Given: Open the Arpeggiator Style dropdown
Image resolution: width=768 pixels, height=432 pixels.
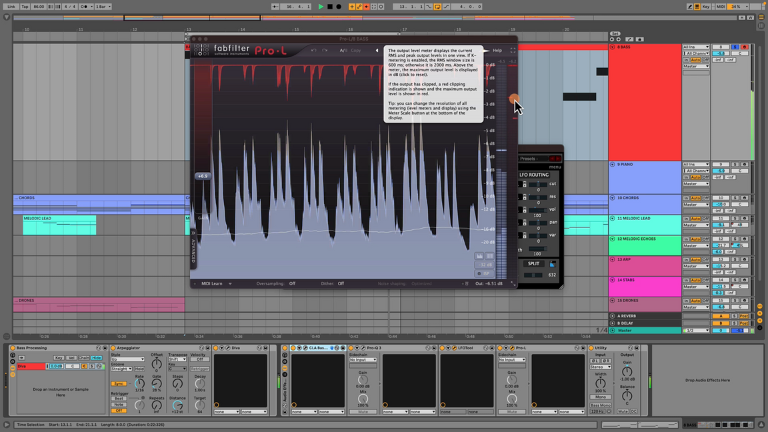Looking at the screenshot, I should click(127, 360).
